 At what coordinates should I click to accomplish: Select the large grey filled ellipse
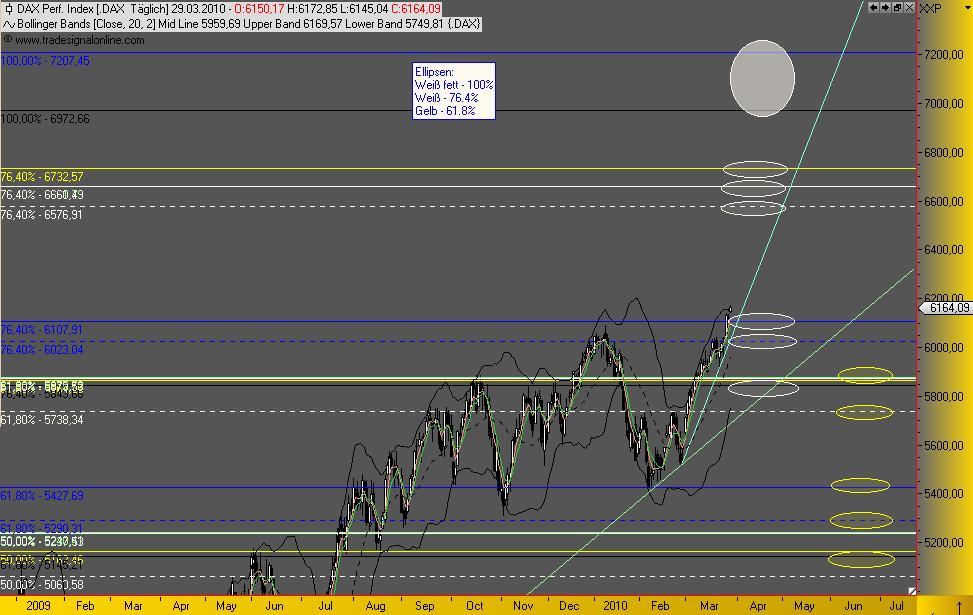pyautogui.click(x=762, y=78)
